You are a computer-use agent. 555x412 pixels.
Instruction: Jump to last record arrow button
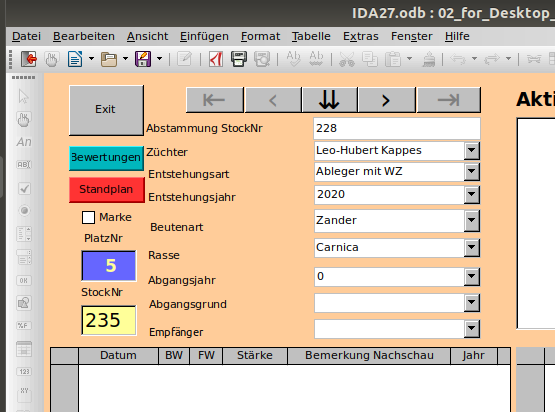click(449, 100)
